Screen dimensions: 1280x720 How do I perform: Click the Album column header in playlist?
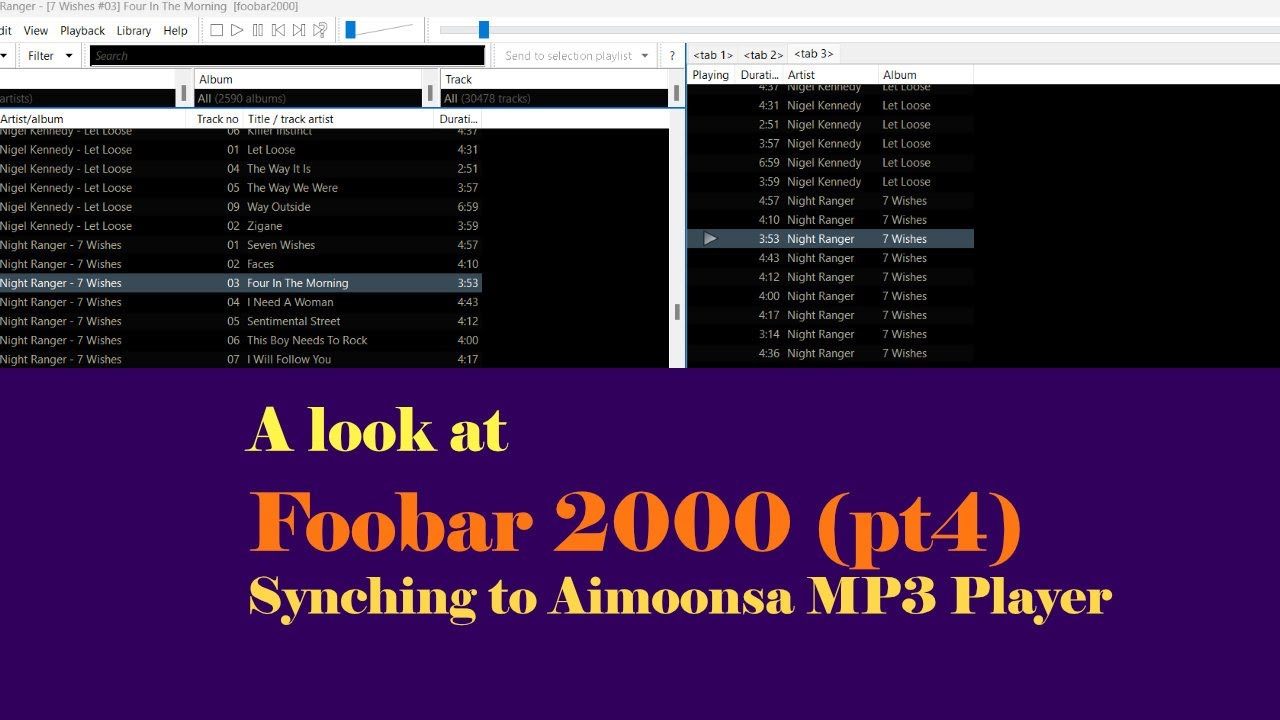(x=925, y=75)
